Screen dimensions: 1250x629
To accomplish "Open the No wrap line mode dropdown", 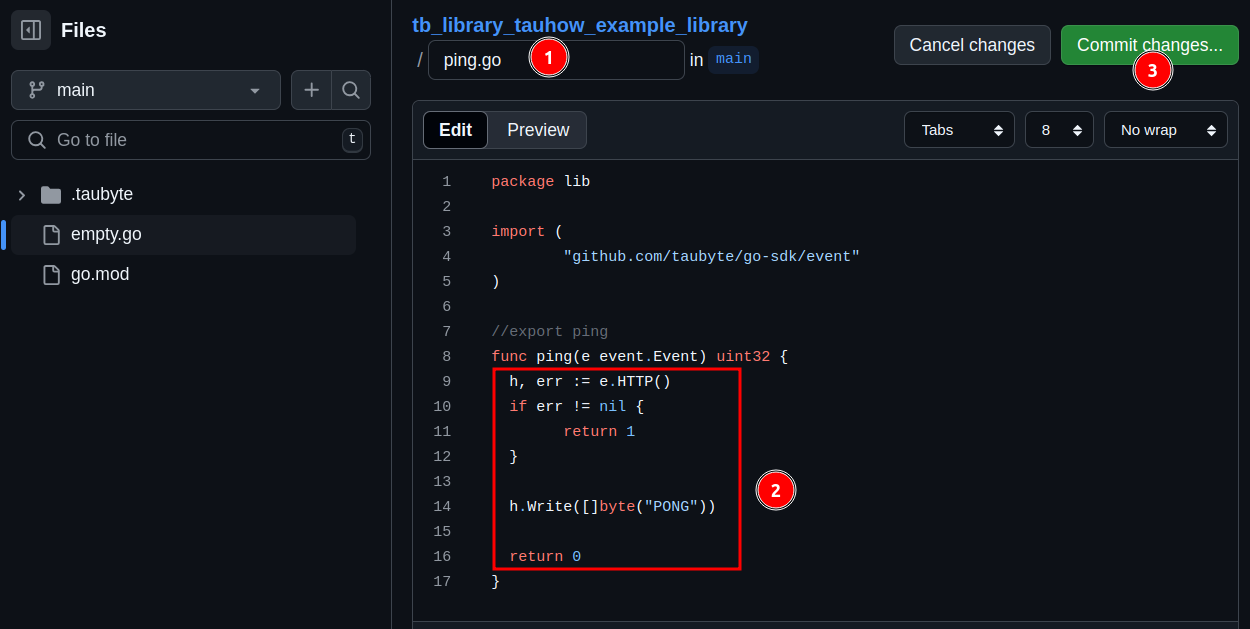I will (1165, 130).
